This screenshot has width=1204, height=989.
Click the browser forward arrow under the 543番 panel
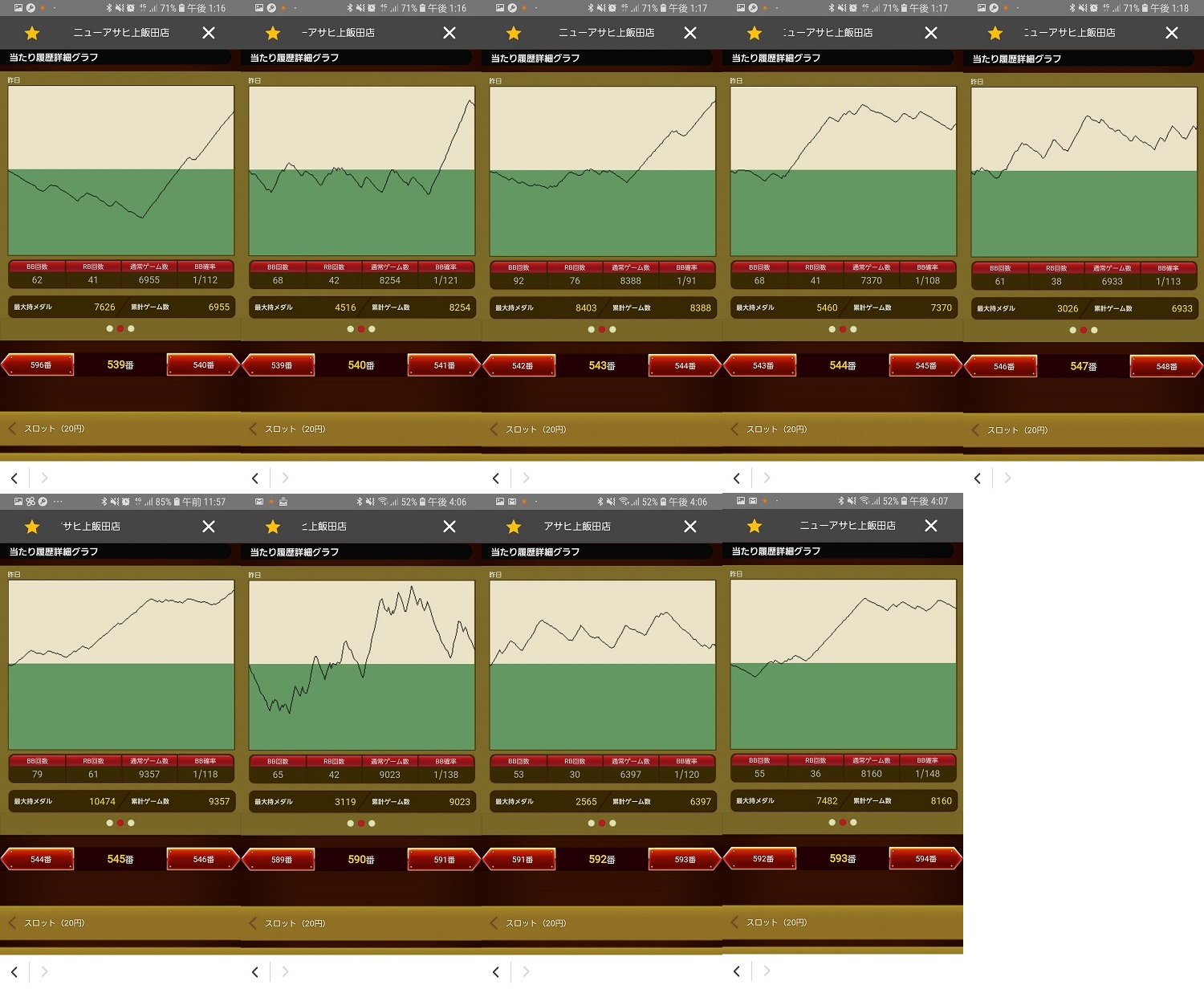pyautogui.click(x=526, y=478)
